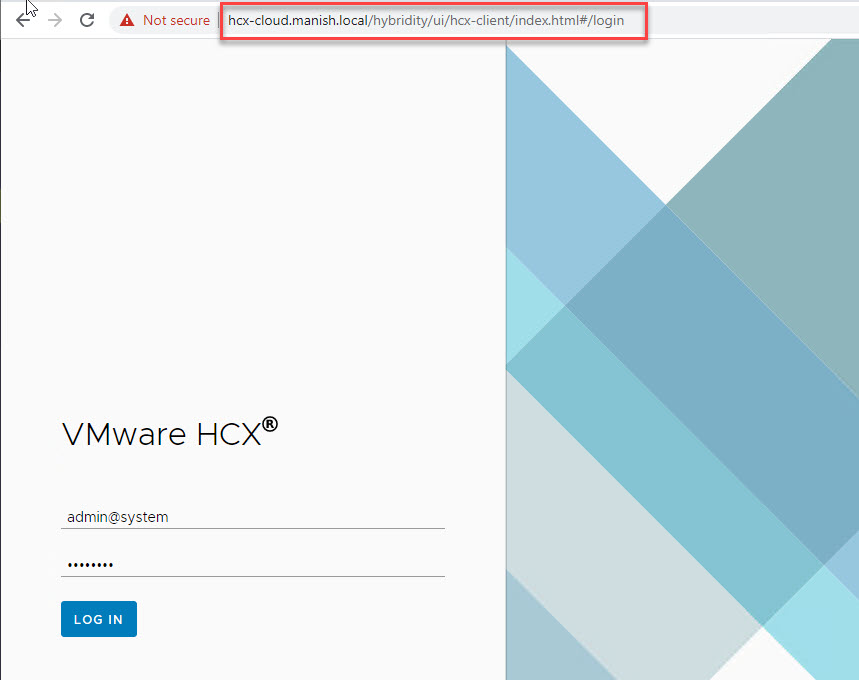Click the LOG IN button

pos(99,619)
